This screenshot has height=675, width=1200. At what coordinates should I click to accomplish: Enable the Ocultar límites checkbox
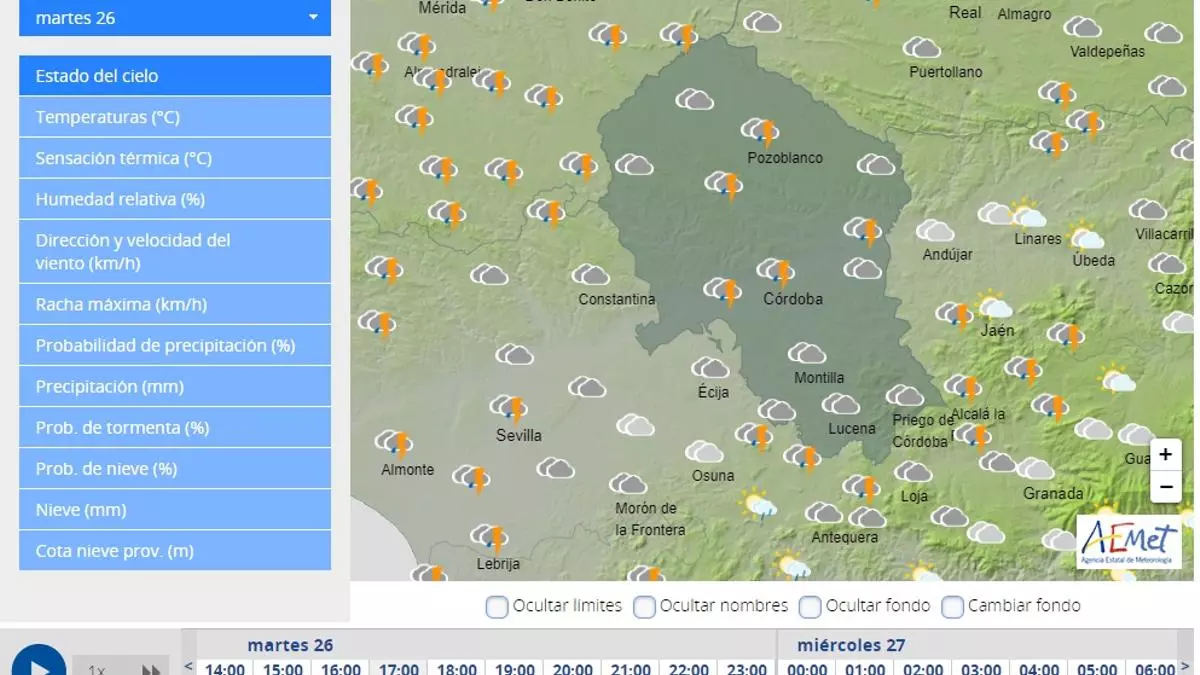click(497, 606)
